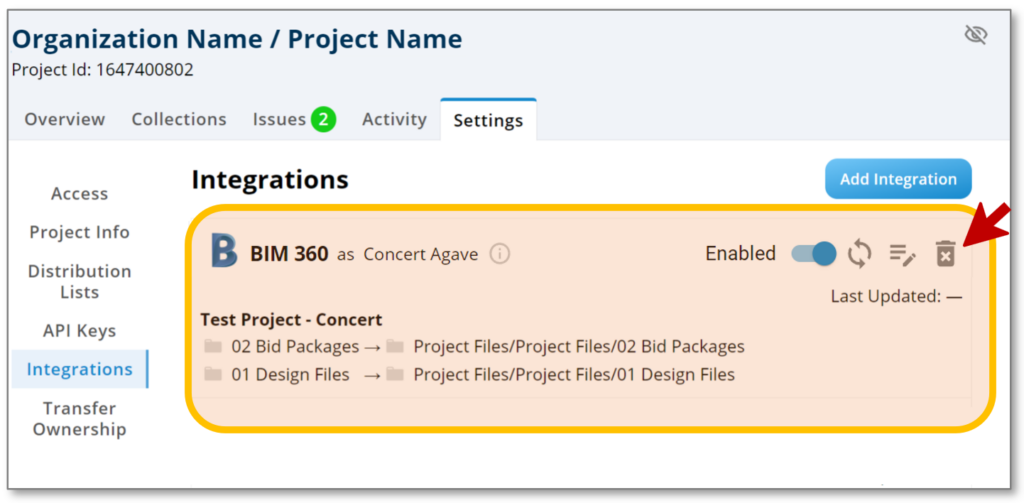Open Access settings in the sidebar
The width and height of the screenshot is (1024, 503).
(x=79, y=194)
